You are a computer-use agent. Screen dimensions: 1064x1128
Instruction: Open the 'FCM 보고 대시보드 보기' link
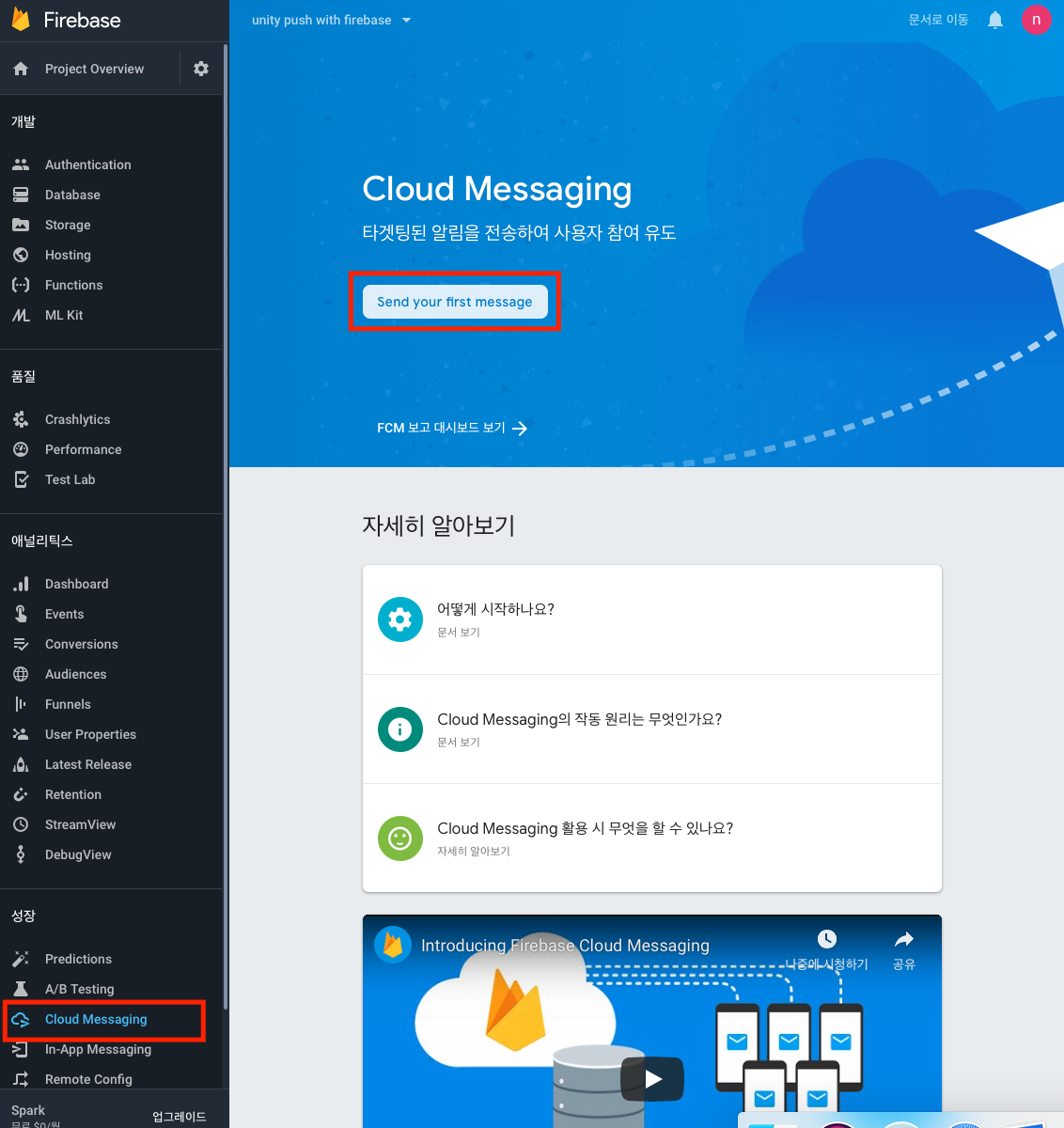452,428
